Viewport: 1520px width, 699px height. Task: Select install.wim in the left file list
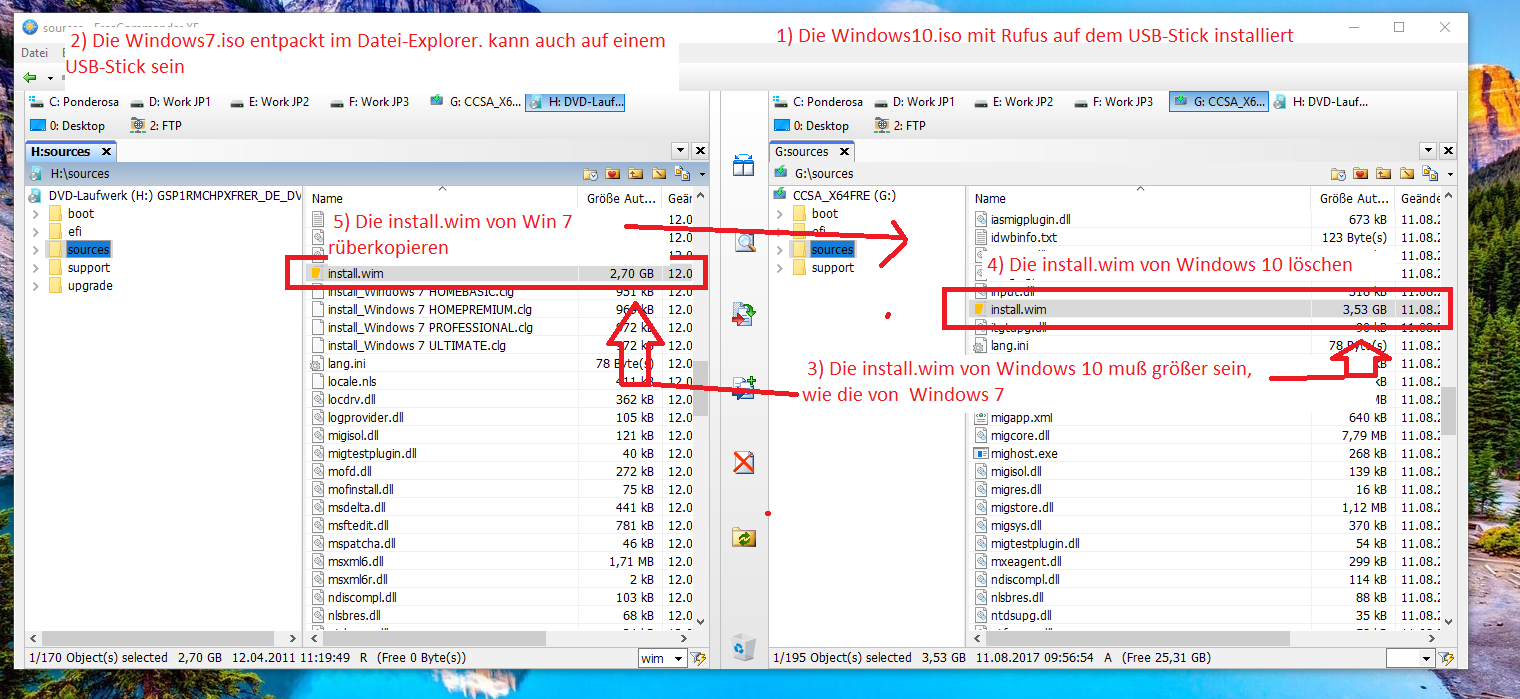500,273
